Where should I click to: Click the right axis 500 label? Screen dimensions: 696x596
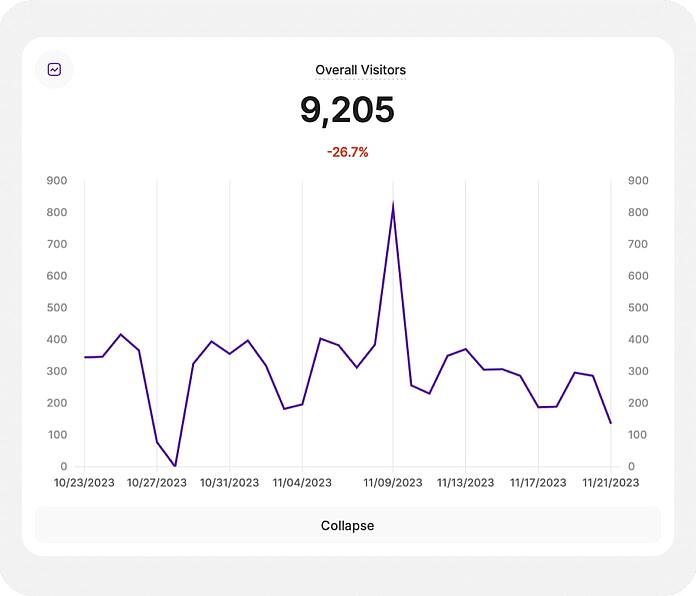pyautogui.click(x=638, y=308)
